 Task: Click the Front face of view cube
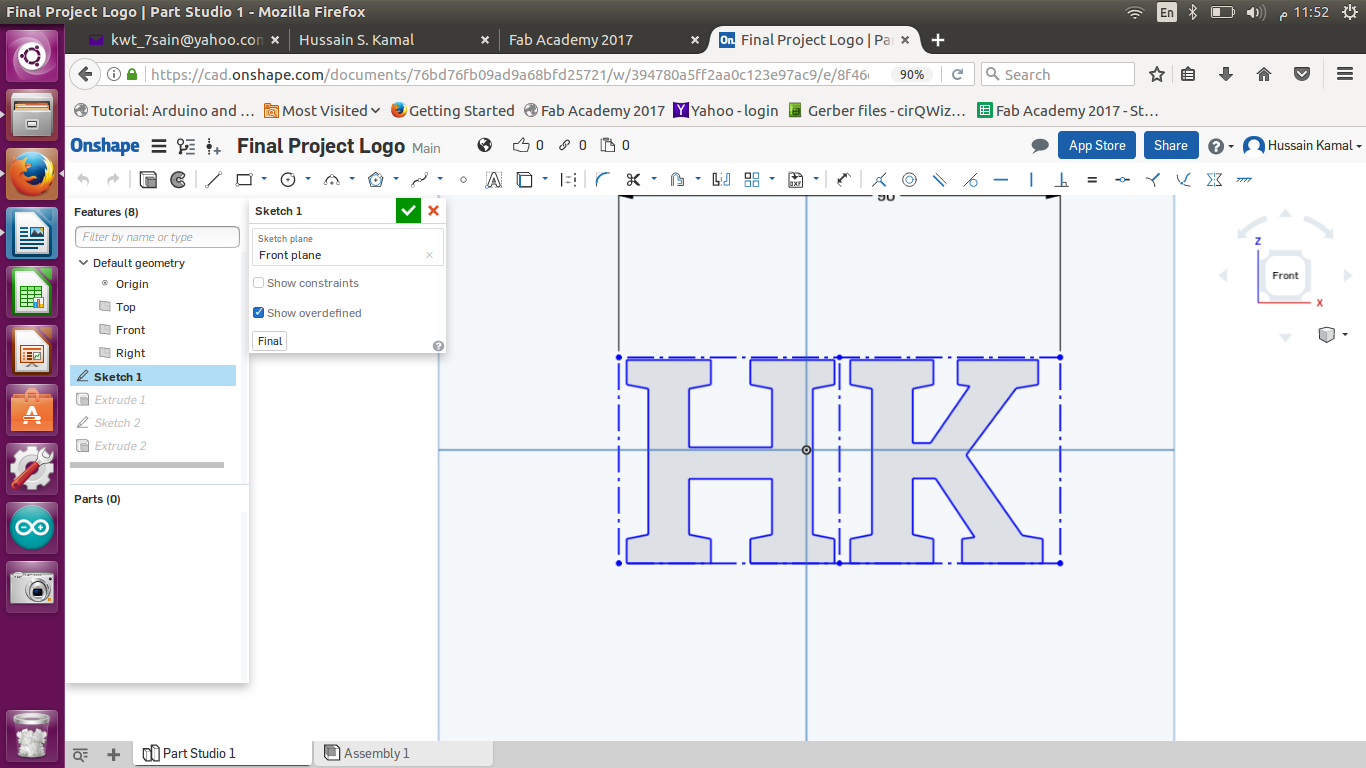pos(1285,276)
